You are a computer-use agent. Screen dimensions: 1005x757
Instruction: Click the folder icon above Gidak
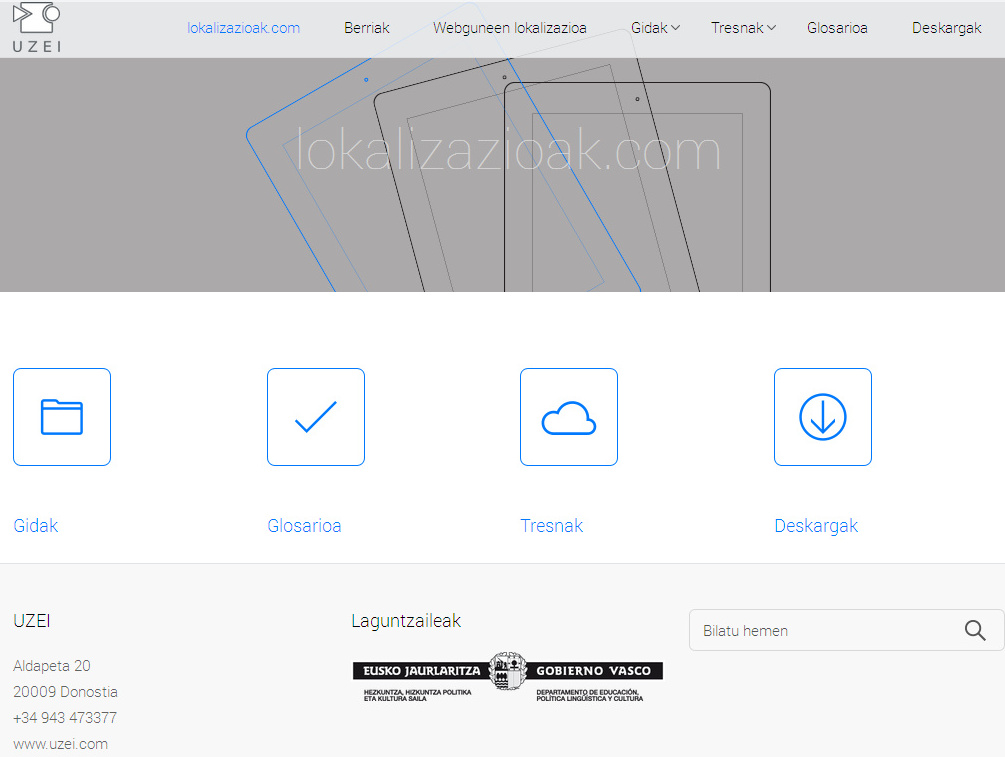(62, 417)
